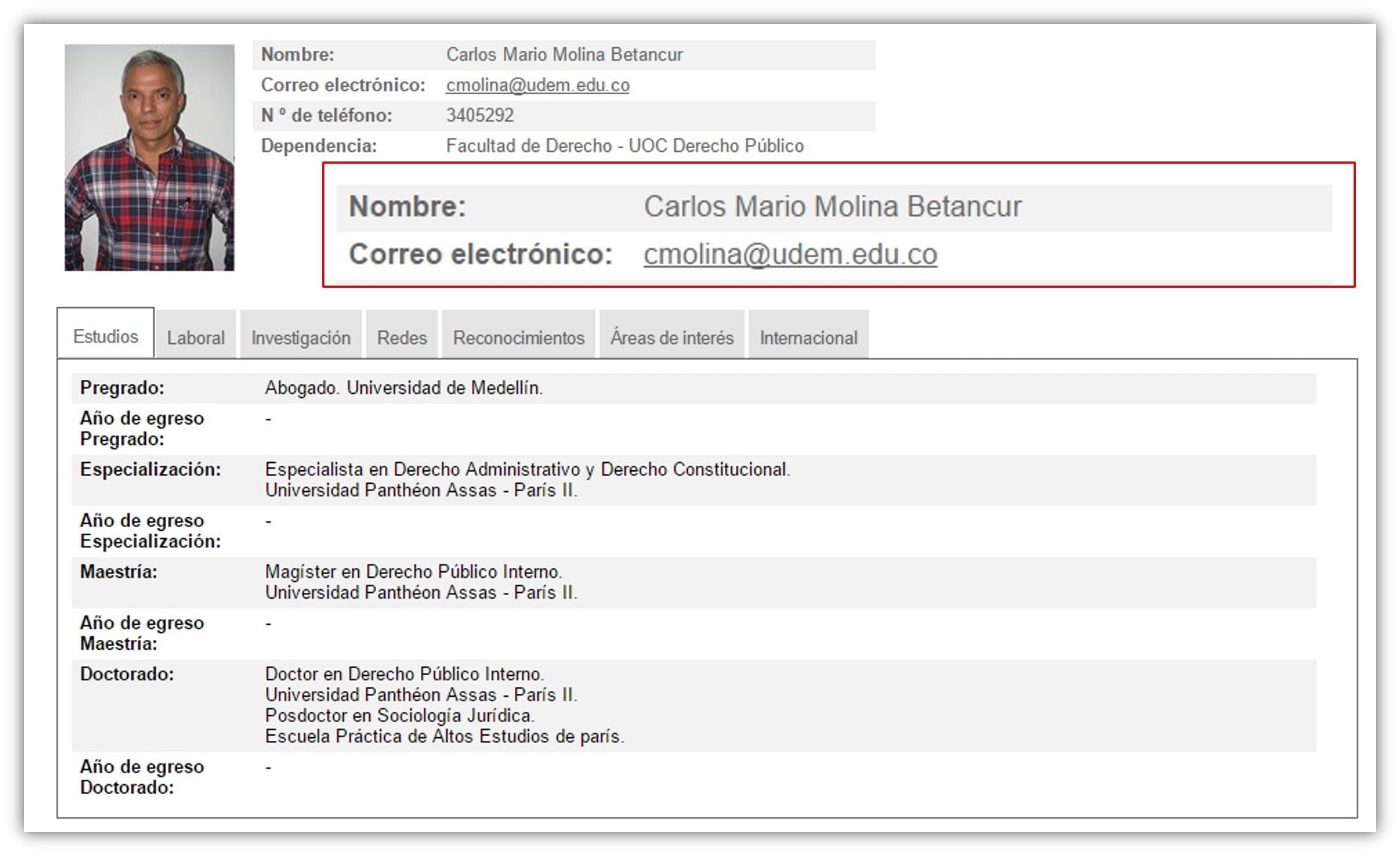Click the phone number 3405292
This screenshot has height=856, width=1400.
(x=480, y=116)
